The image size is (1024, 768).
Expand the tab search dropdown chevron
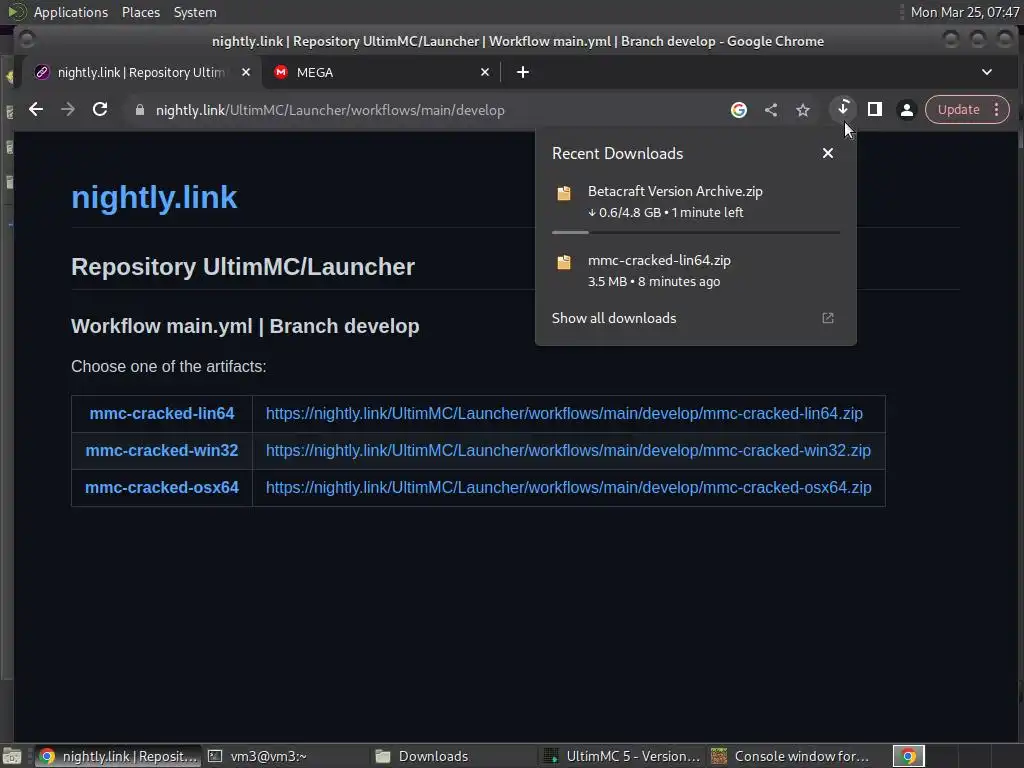987,72
